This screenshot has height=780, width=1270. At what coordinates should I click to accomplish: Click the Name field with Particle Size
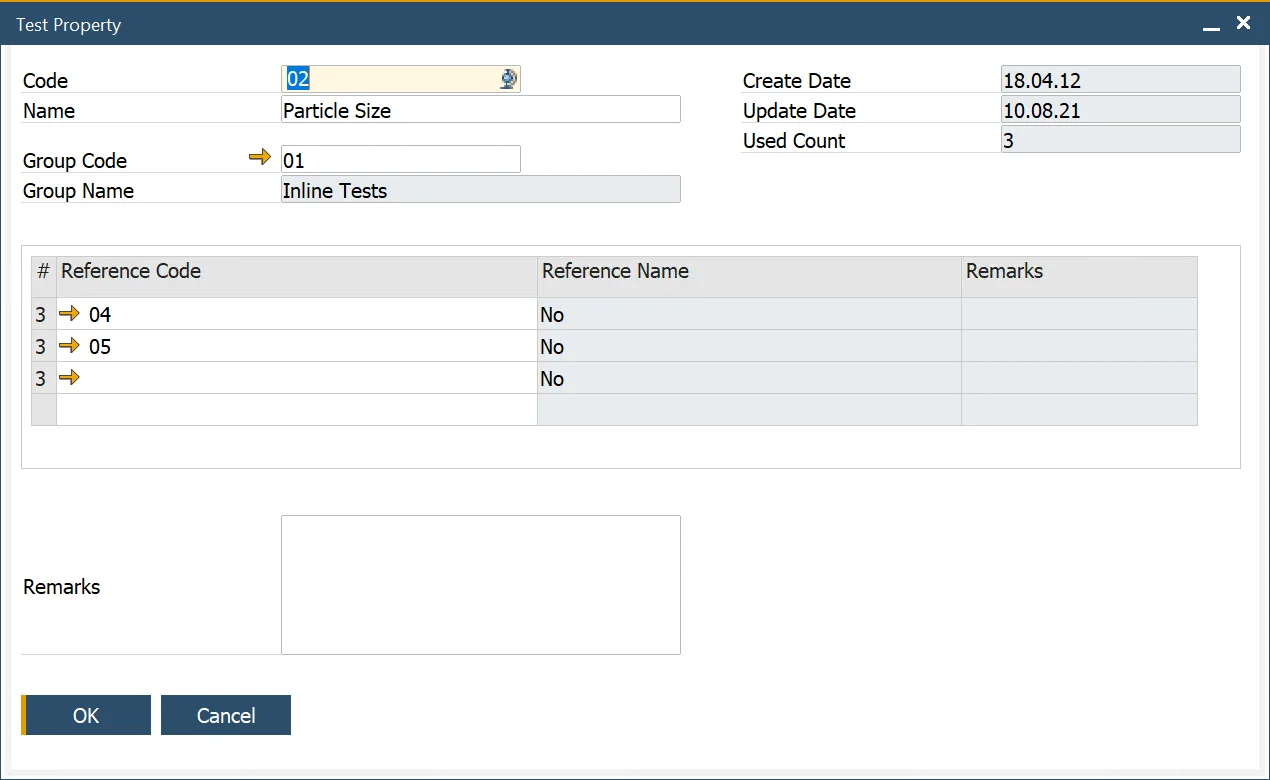pyautogui.click(x=480, y=110)
